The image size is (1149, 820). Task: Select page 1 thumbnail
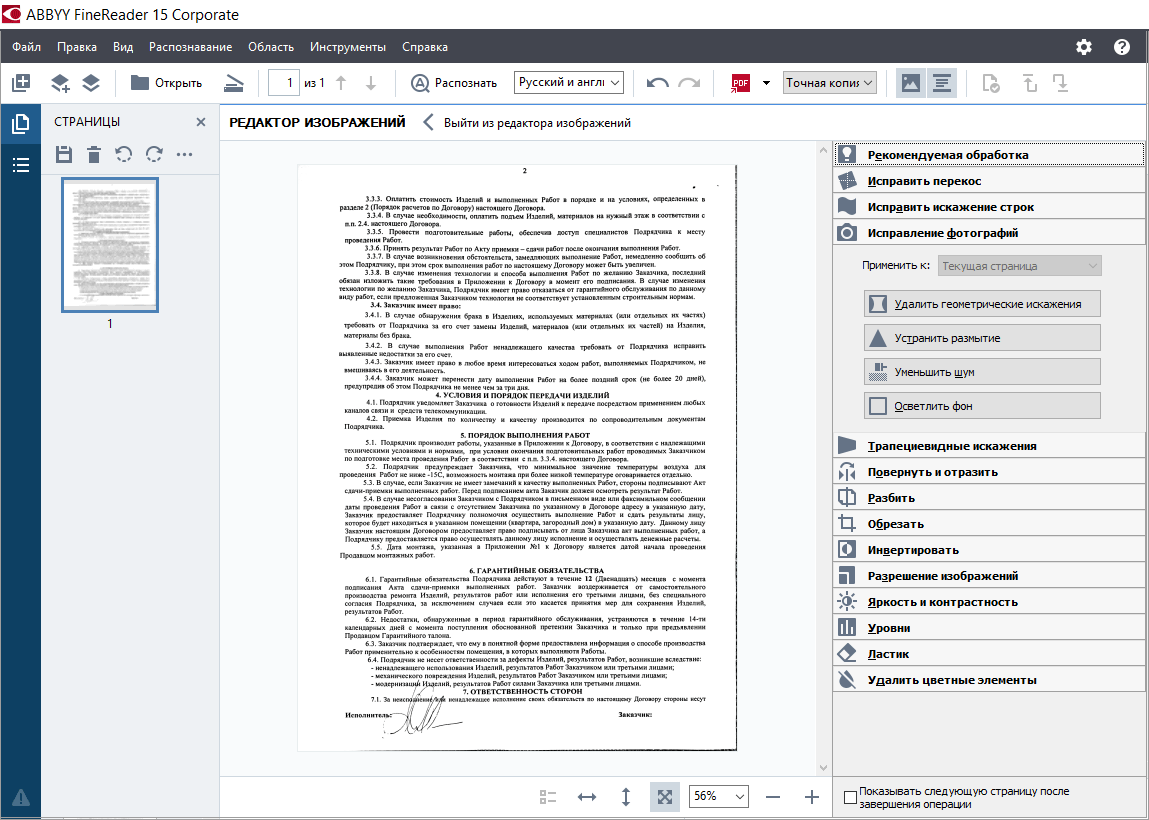coord(110,245)
